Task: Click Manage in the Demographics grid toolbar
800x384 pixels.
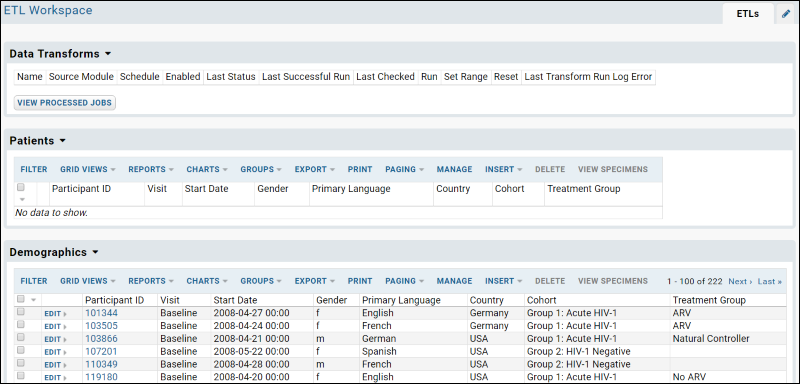Action: pos(455,281)
